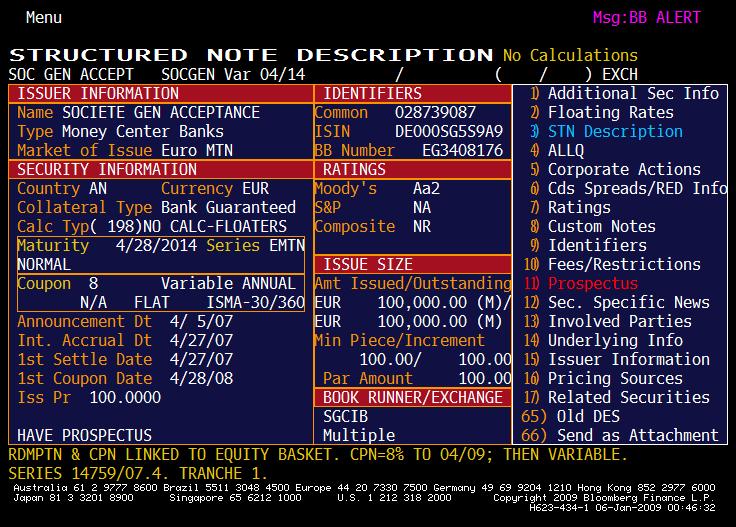Image resolution: width=736 pixels, height=527 pixels.
Task: Select the ISIN value DE000SG5S9A9
Action: click(449, 131)
